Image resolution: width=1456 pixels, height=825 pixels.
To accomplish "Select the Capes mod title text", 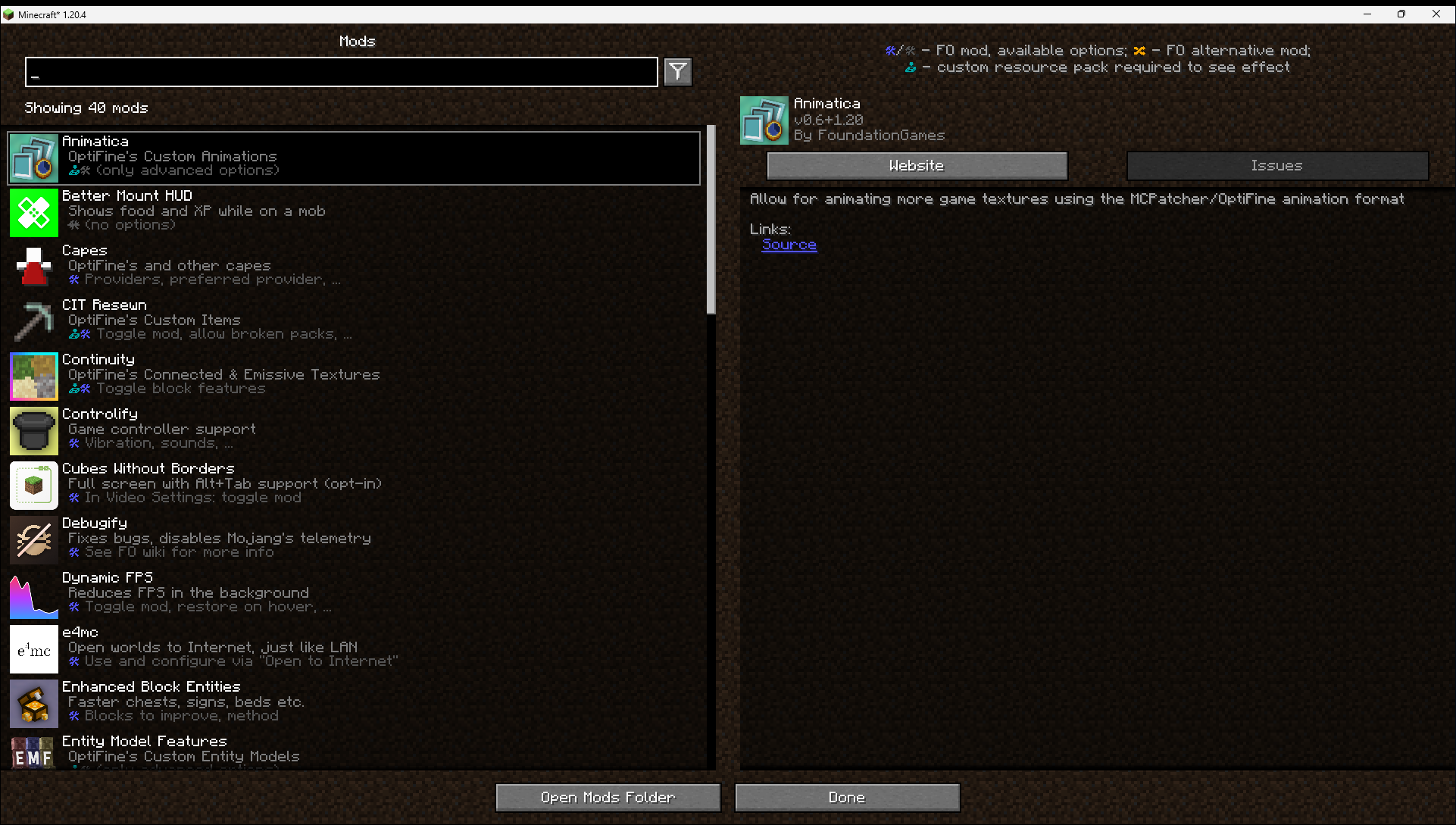I will (85, 251).
